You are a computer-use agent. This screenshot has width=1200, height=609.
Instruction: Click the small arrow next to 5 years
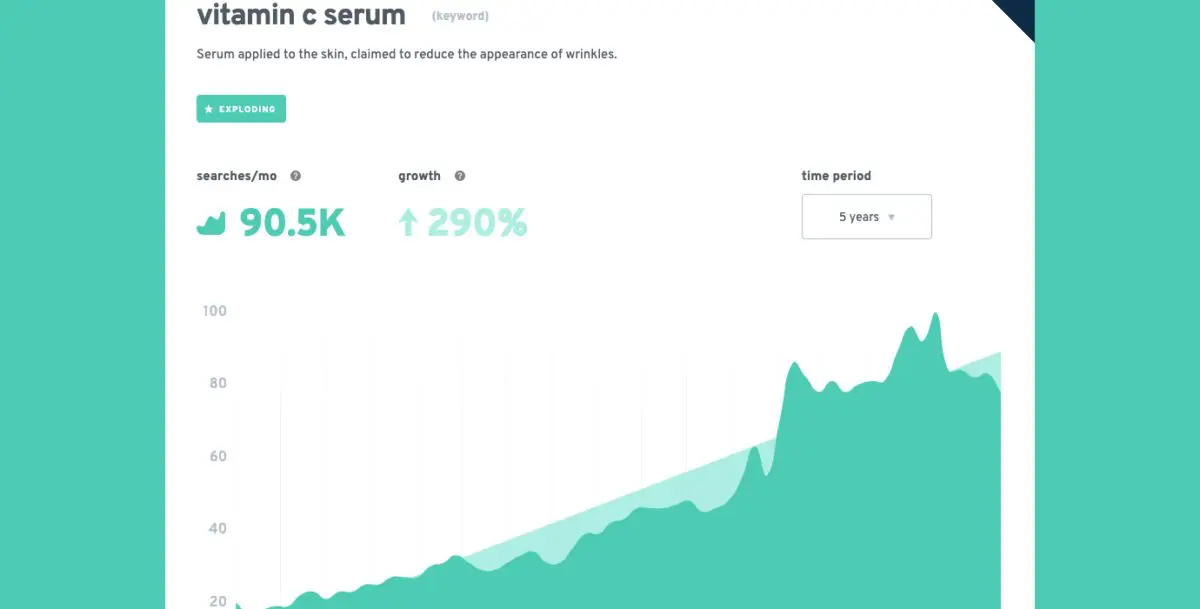[x=891, y=217]
